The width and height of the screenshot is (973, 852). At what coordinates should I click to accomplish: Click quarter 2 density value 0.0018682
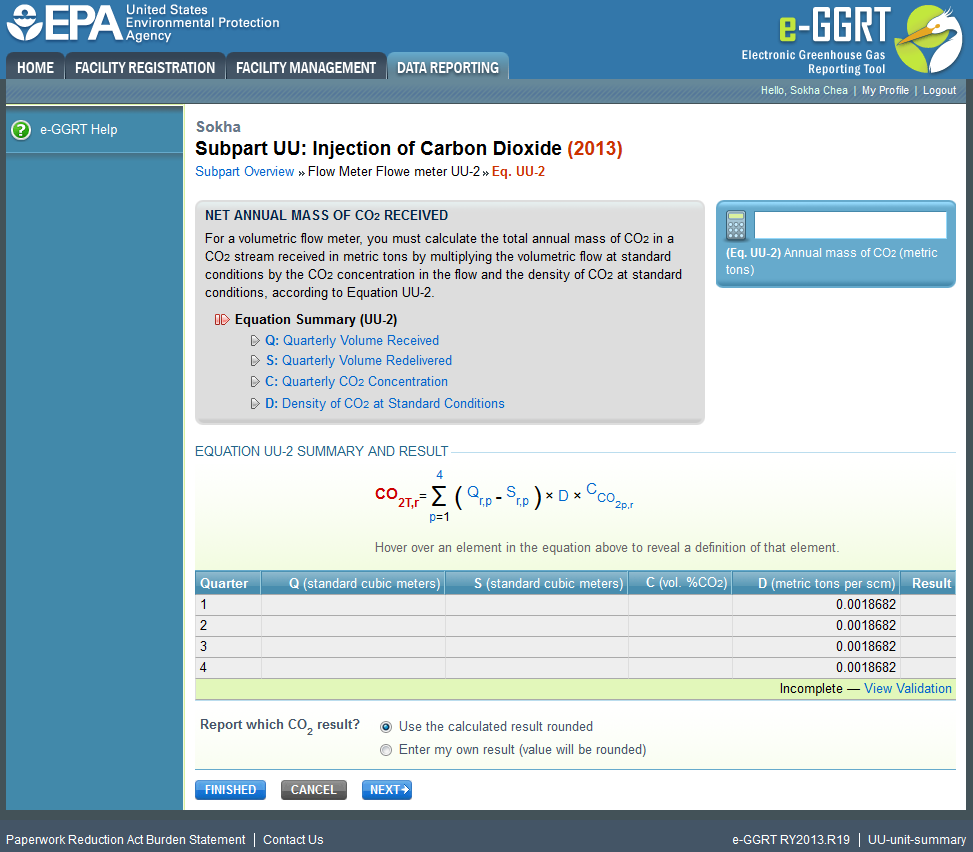point(866,626)
